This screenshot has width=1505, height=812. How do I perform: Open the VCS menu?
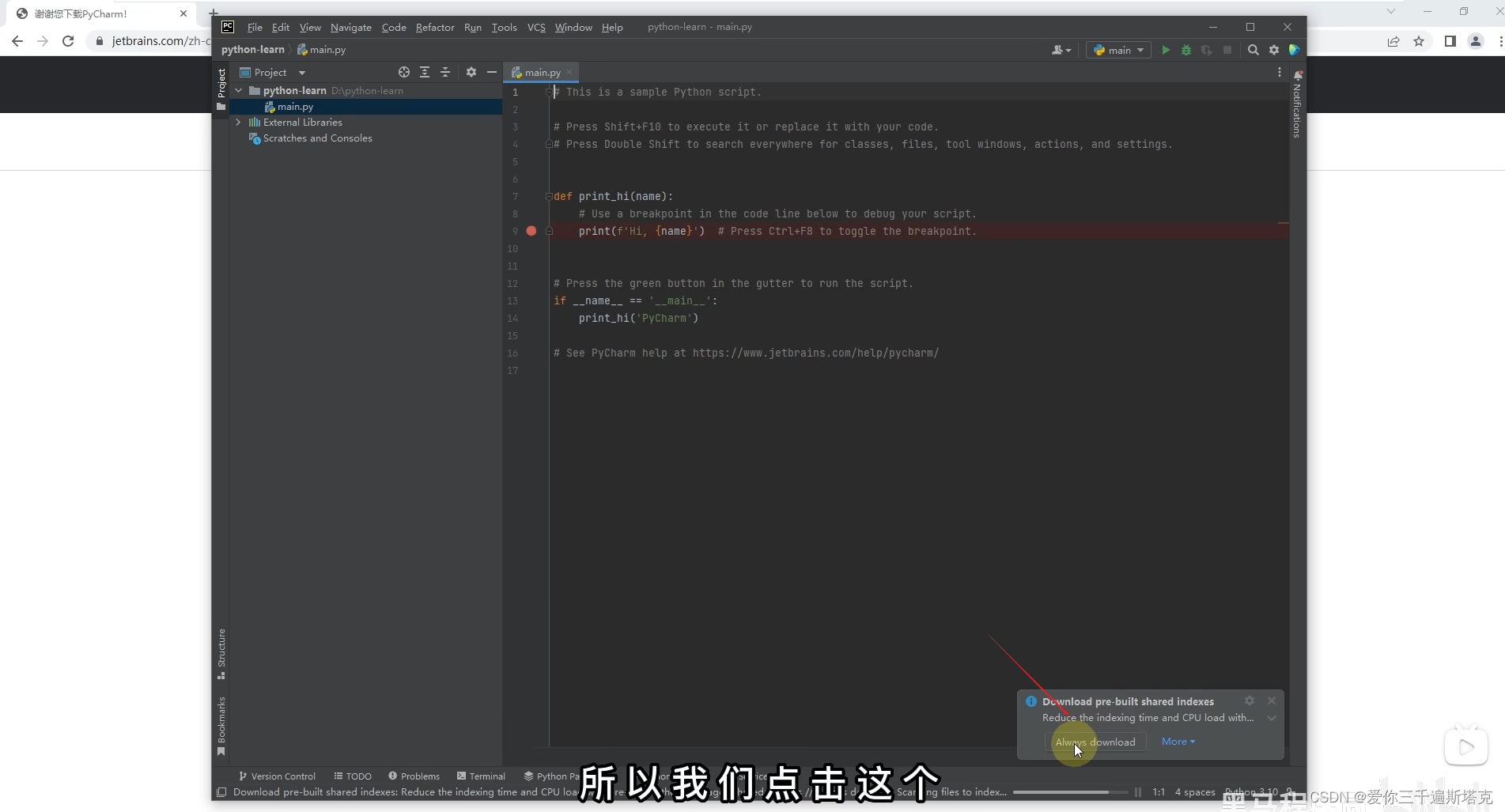[535, 27]
